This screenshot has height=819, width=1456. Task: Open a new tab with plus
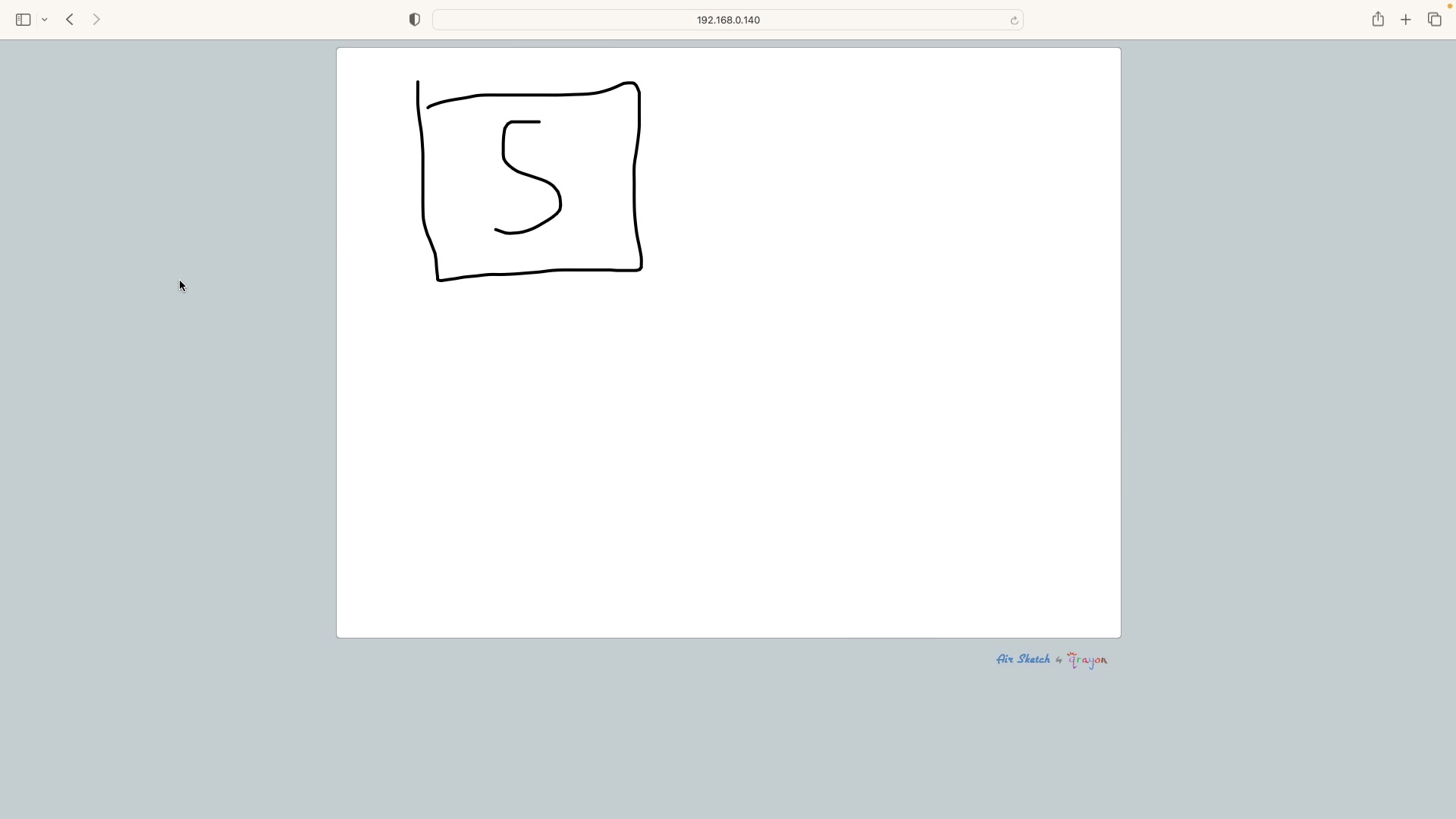coord(1406,20)
